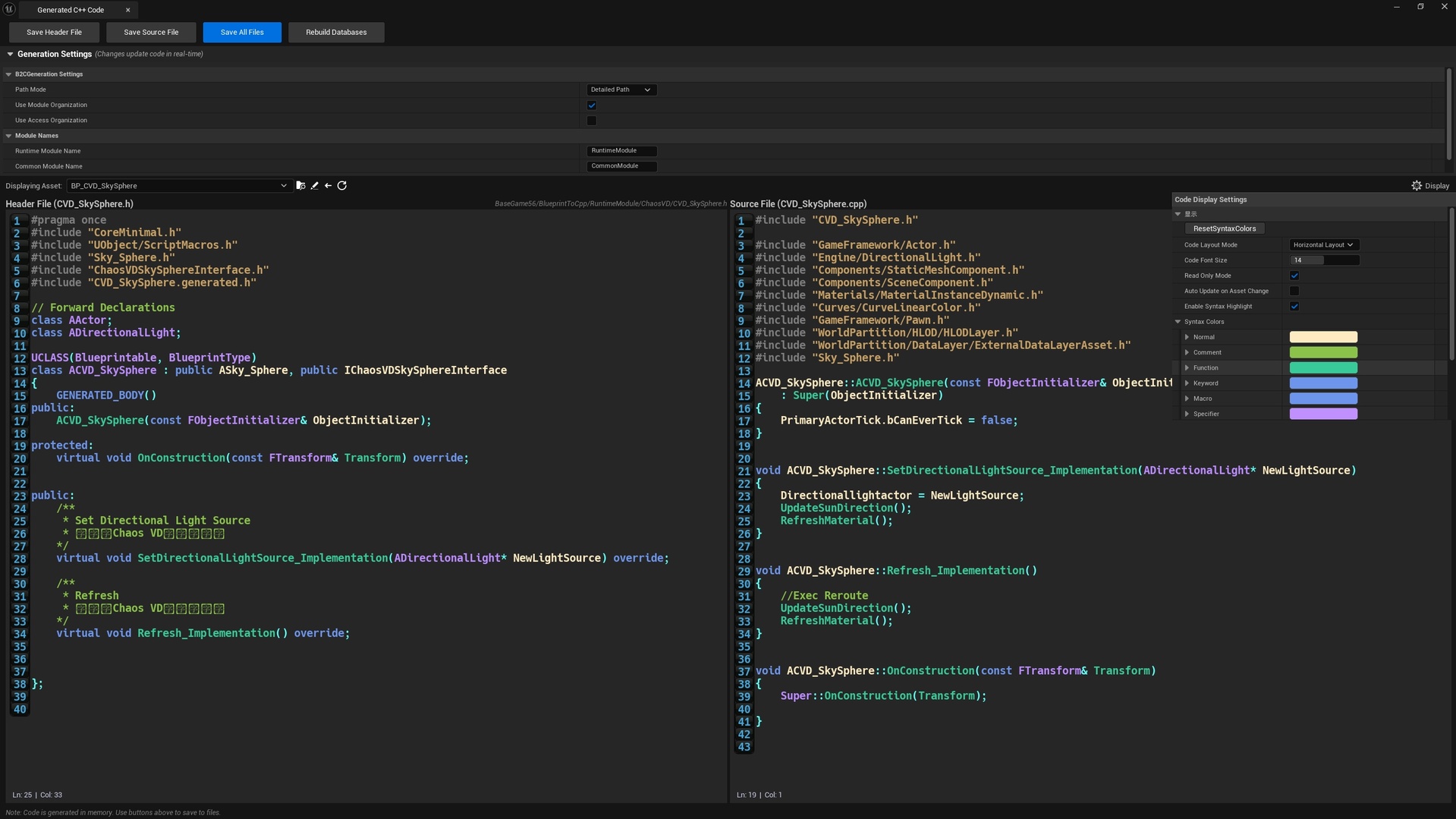The image size is (1456, 819).
Task: Click the browse-to-asset folder icon
Action: 300,185
